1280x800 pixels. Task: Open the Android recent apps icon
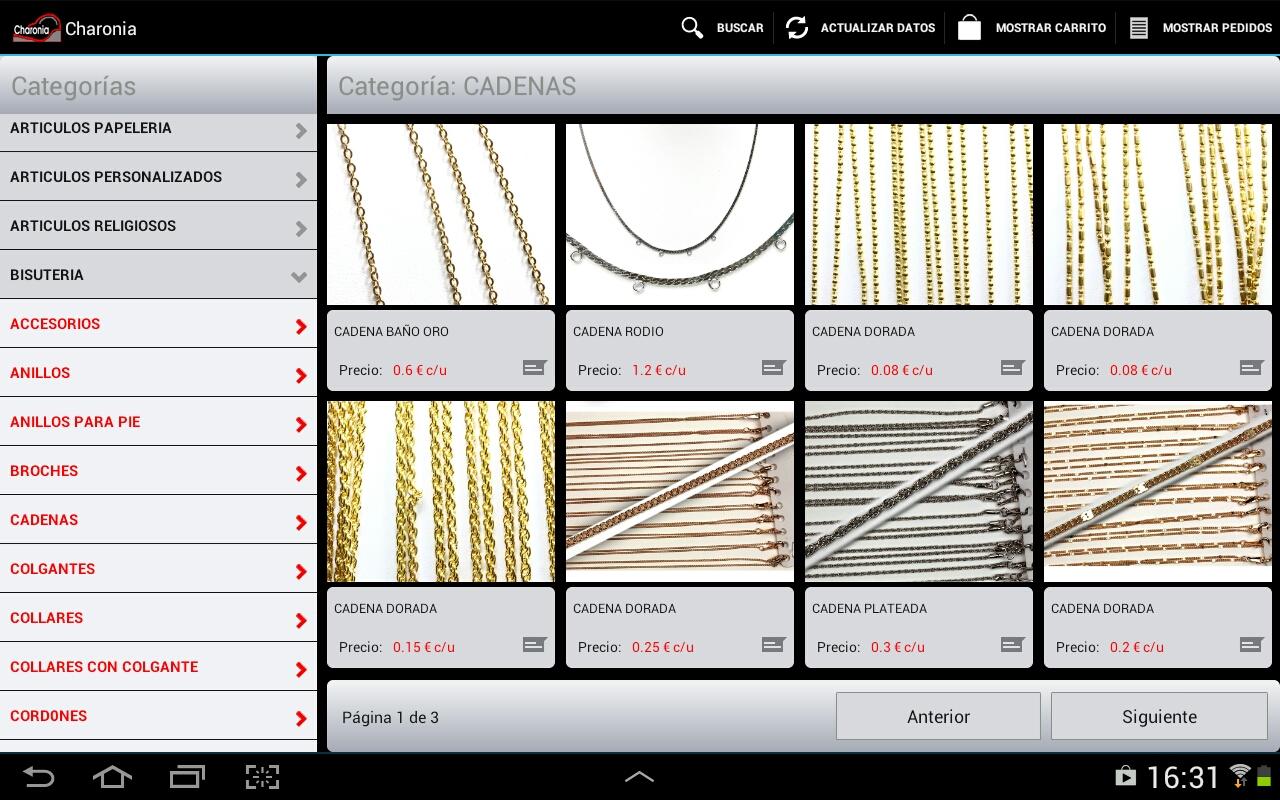point(187,777)
